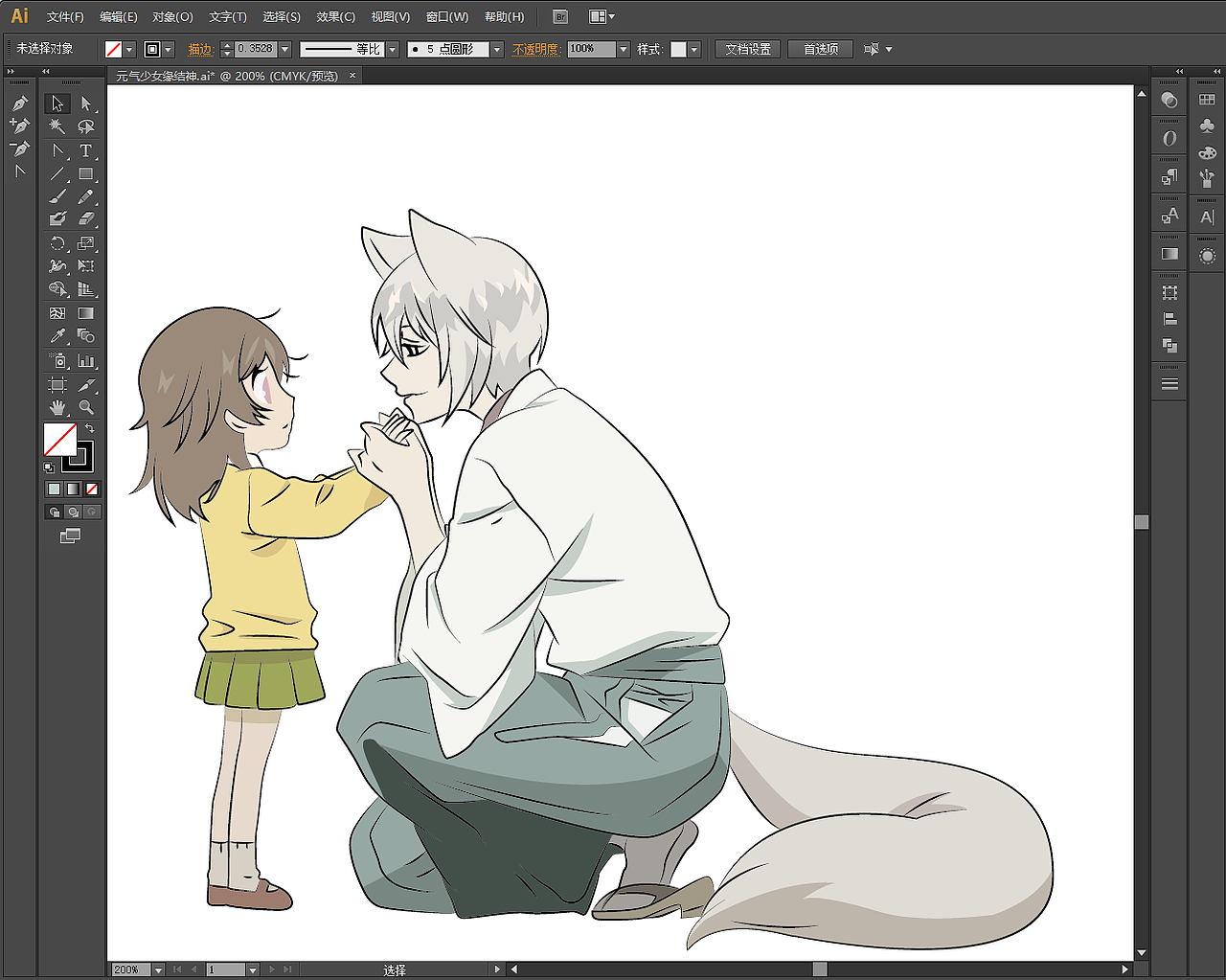Activate the Rotate tool
The image size is (1226, 980).
click(x=57, y=243)
